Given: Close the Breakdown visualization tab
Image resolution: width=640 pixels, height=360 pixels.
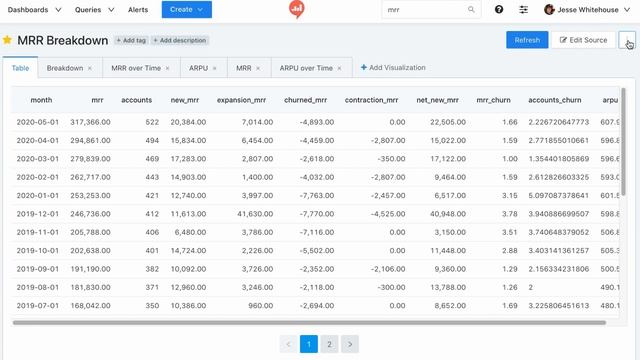Looking at the screenshot, I should coord(90,68).
